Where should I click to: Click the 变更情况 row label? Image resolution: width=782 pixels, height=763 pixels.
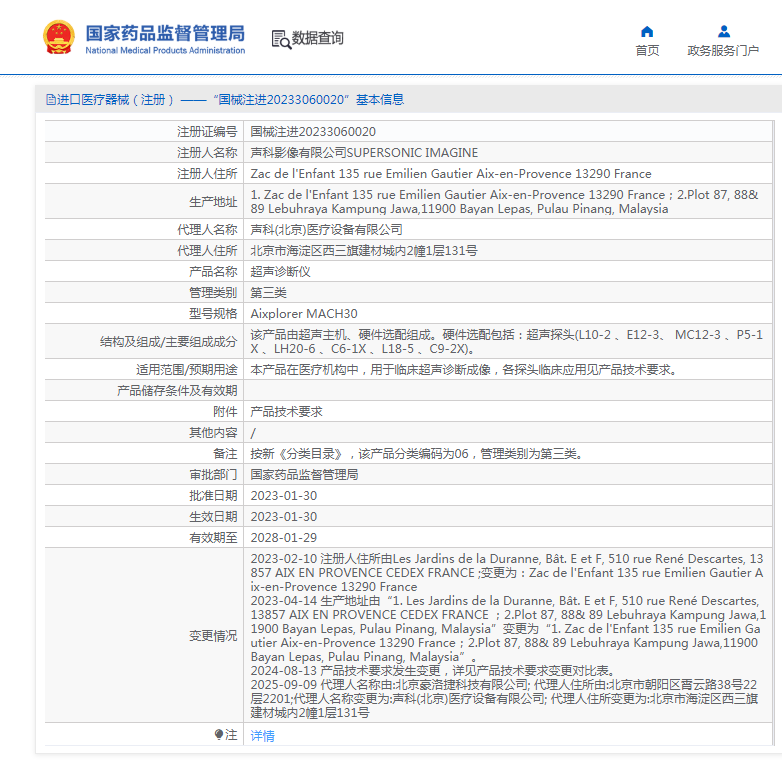213,635
